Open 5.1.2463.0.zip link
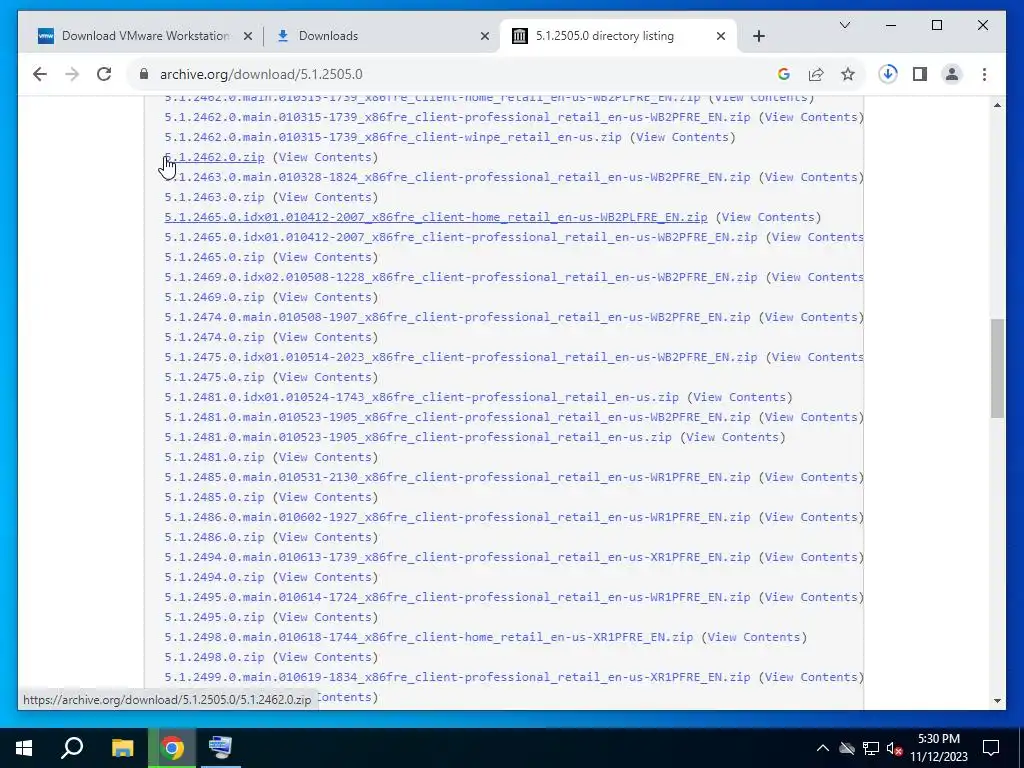Image resolution: width=1024 pixels, height=768 pixels. pyautogui.click(x=214, y=197)
